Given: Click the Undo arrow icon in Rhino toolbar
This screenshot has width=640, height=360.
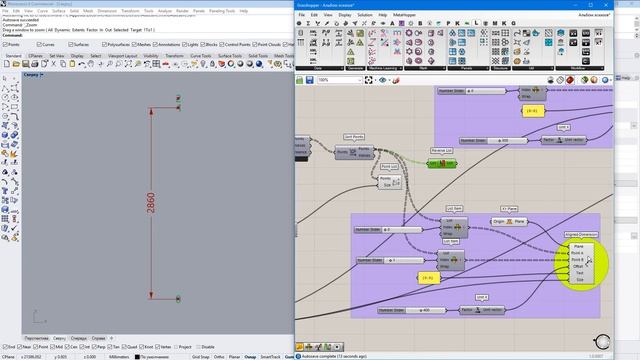Looking at the screenshot, I should click(82, 64).
